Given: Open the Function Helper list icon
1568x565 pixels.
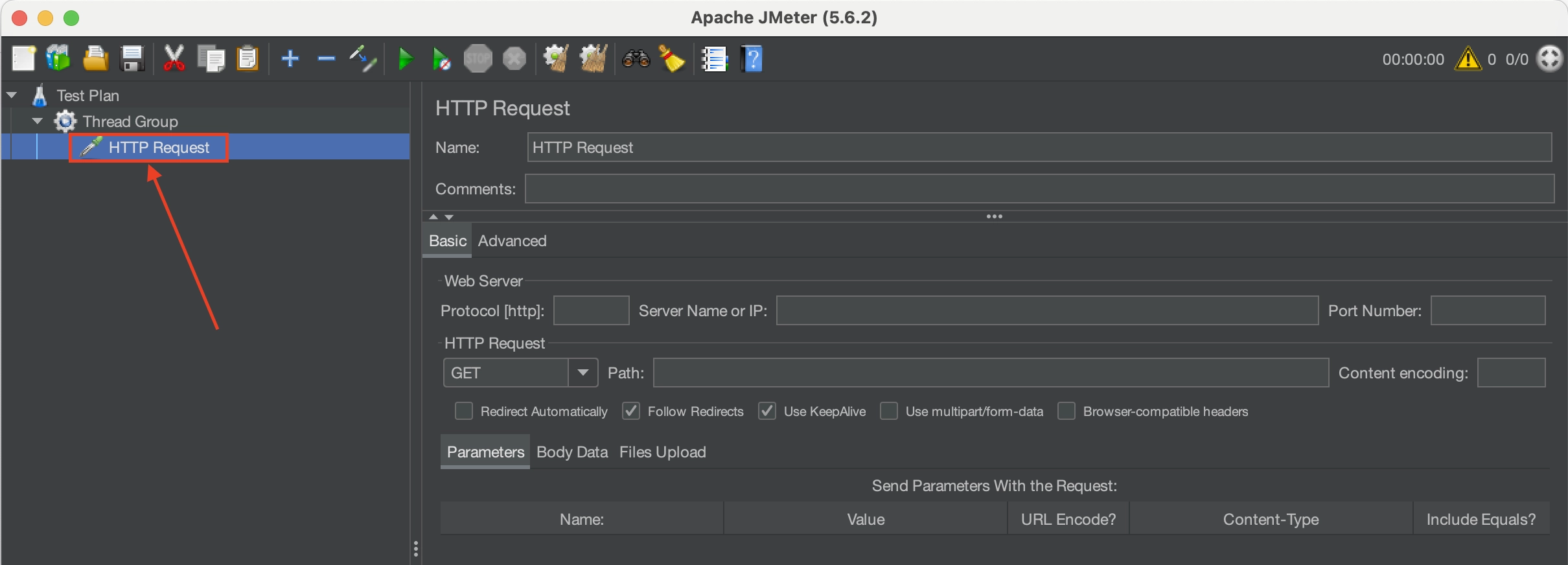Looking at the screenshot, I should [x=715, y=59].
